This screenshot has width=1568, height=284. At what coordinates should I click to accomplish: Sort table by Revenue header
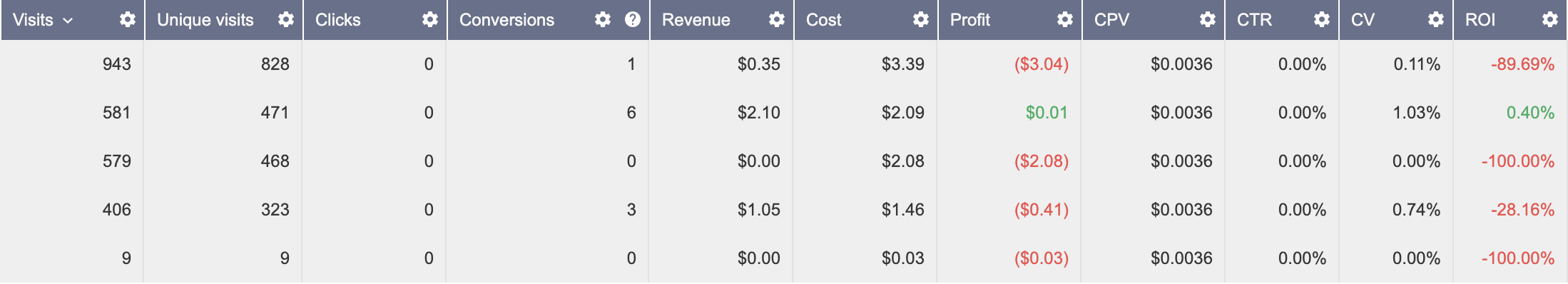(696, 20)
